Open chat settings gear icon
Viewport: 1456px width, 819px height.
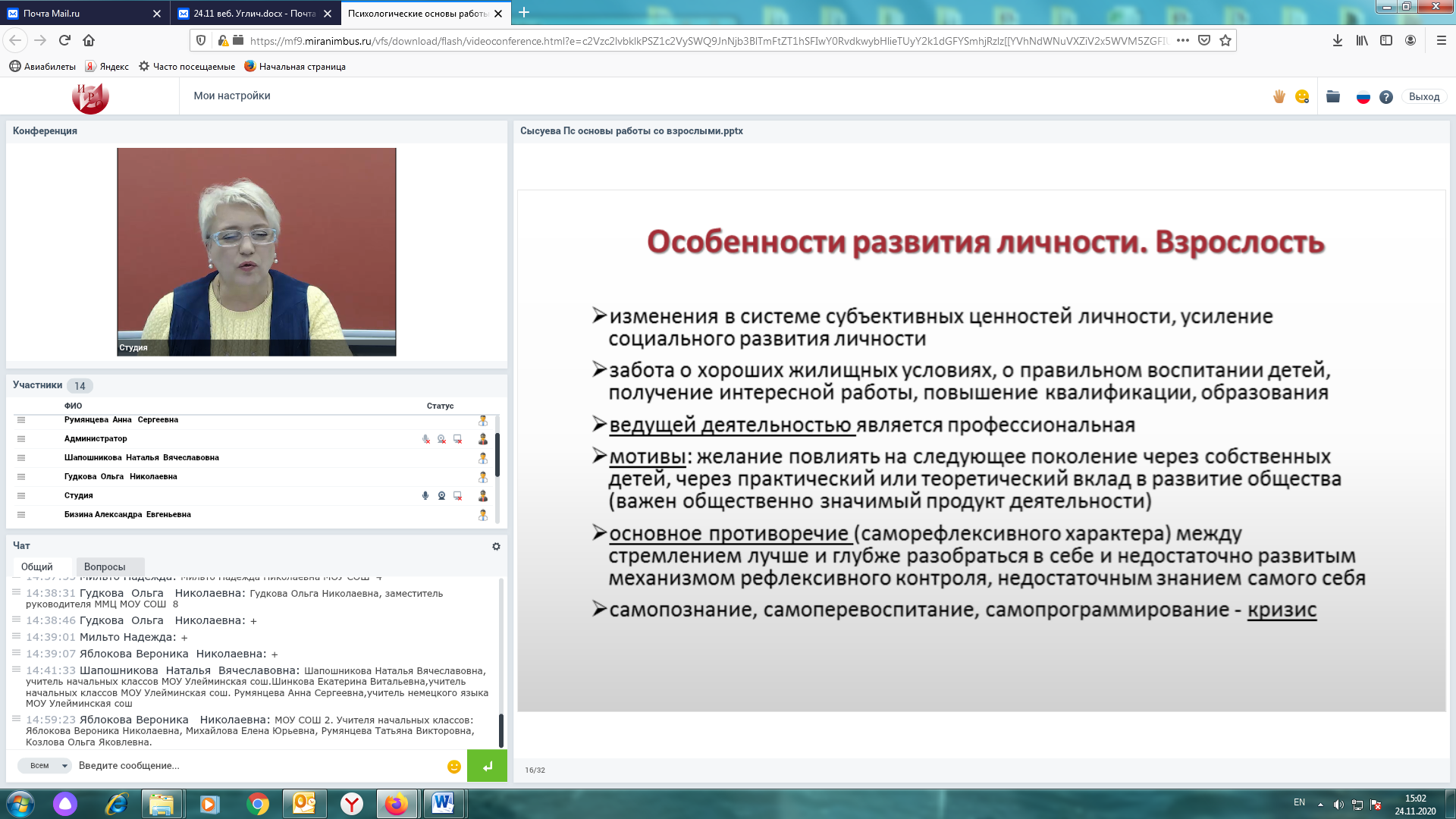(496, 546)
